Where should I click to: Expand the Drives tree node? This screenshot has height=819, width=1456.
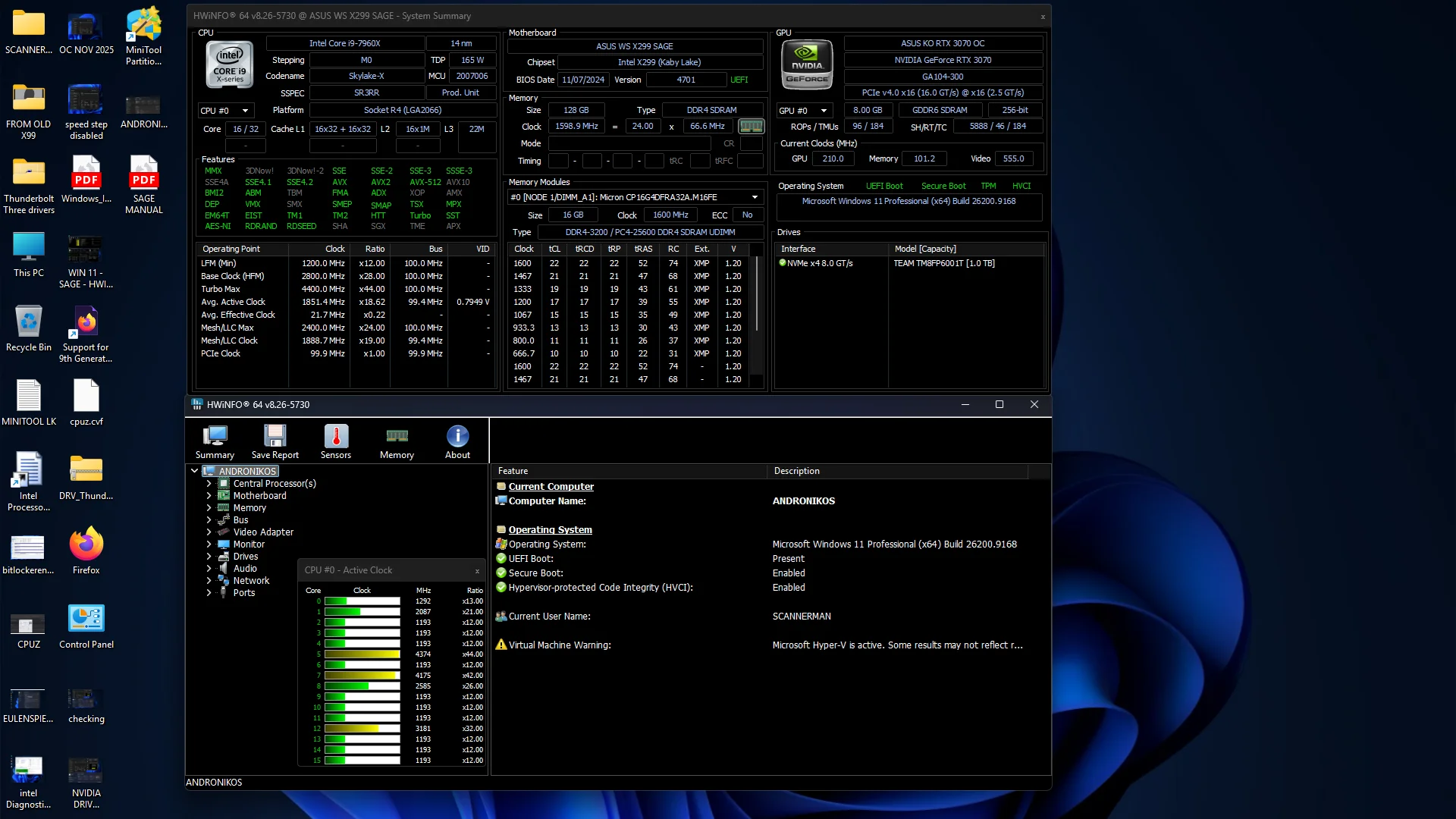pos(209,556)
